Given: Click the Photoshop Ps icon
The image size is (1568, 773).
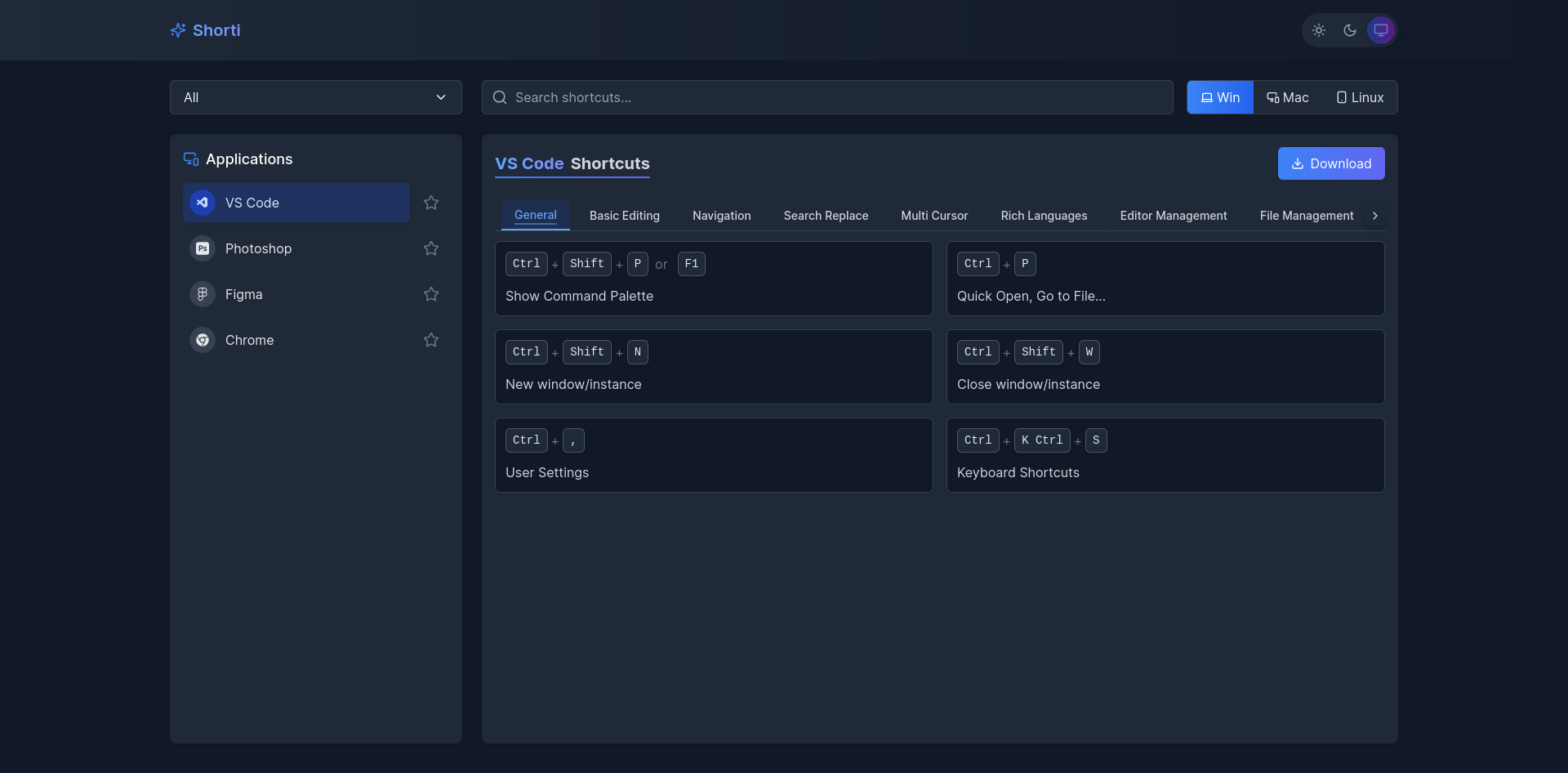Looking at the screenshot, I should click(x=203, y=248).
